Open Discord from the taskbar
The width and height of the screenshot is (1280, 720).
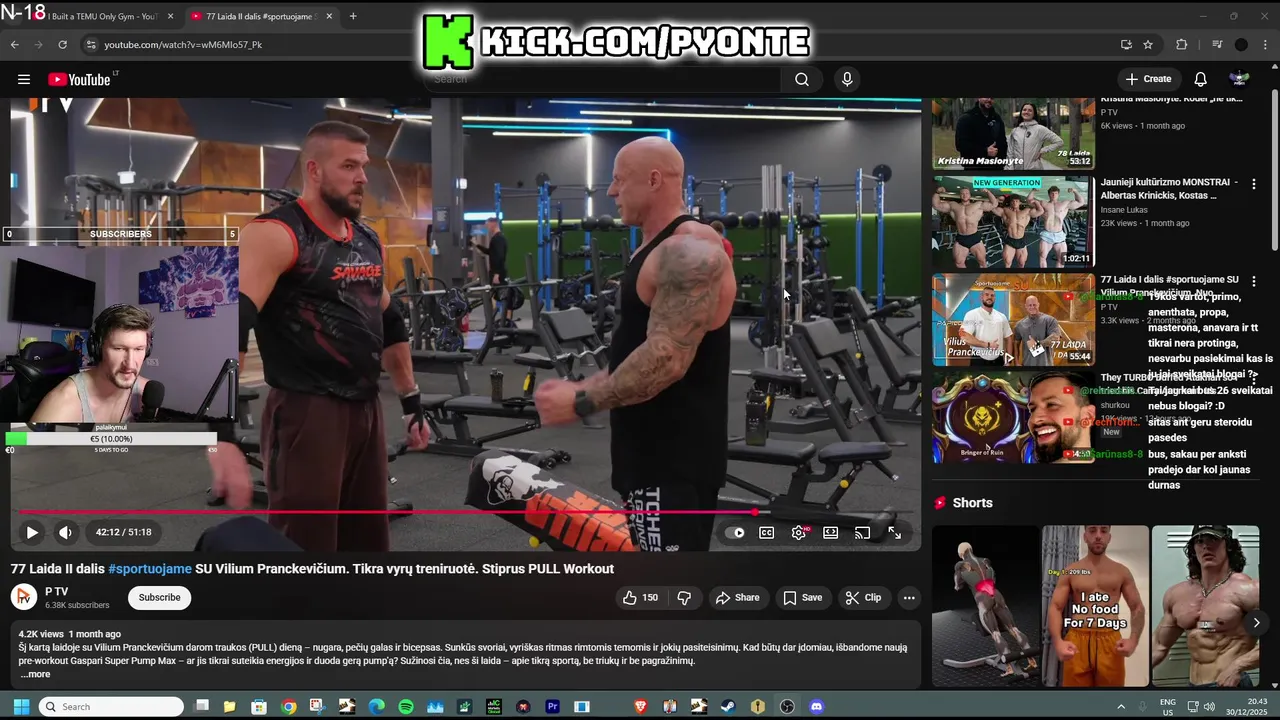(816, 706)
